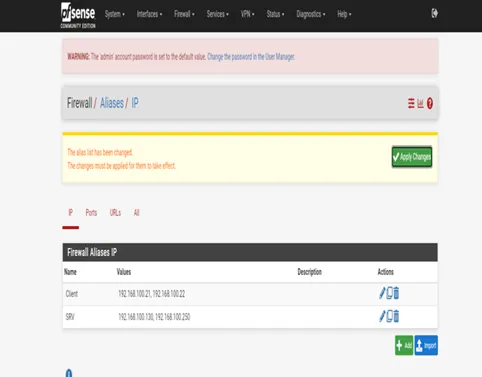Click the Client alias name
This screenshot has width=482, height=377.
coord(72,294)
